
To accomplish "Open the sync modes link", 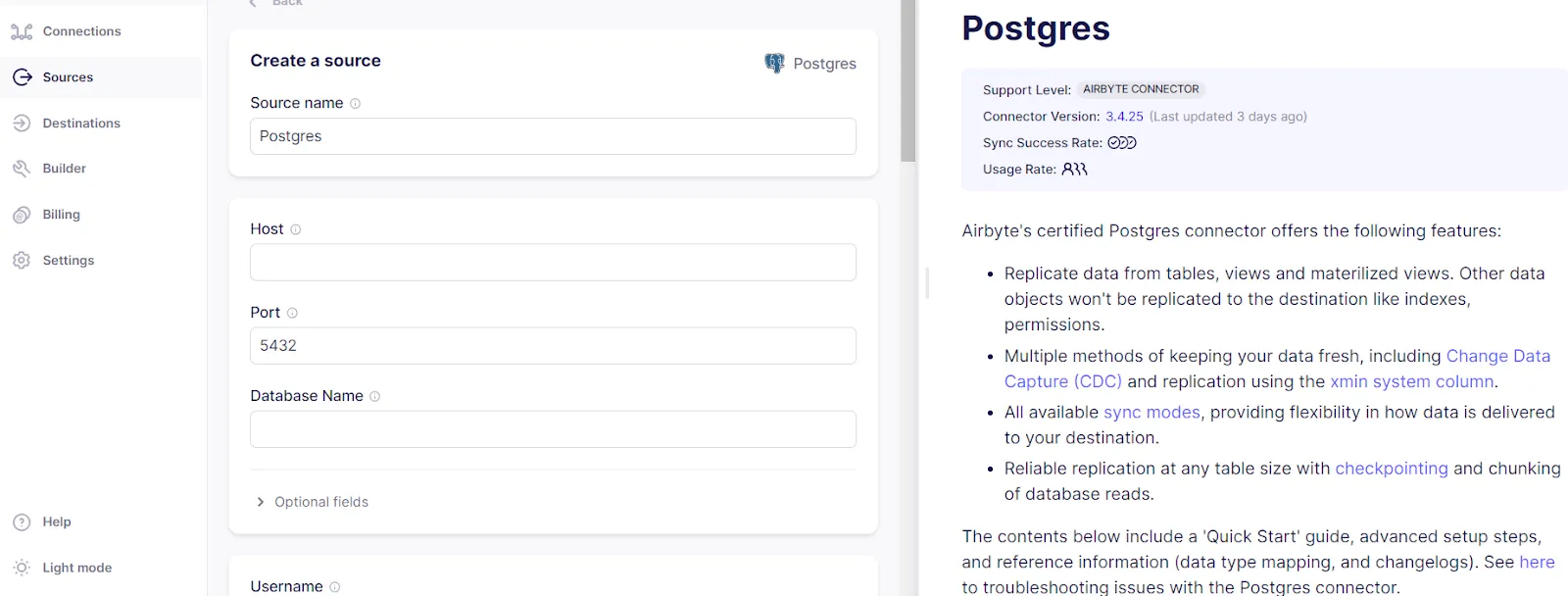I will [x=1151, y=413].
